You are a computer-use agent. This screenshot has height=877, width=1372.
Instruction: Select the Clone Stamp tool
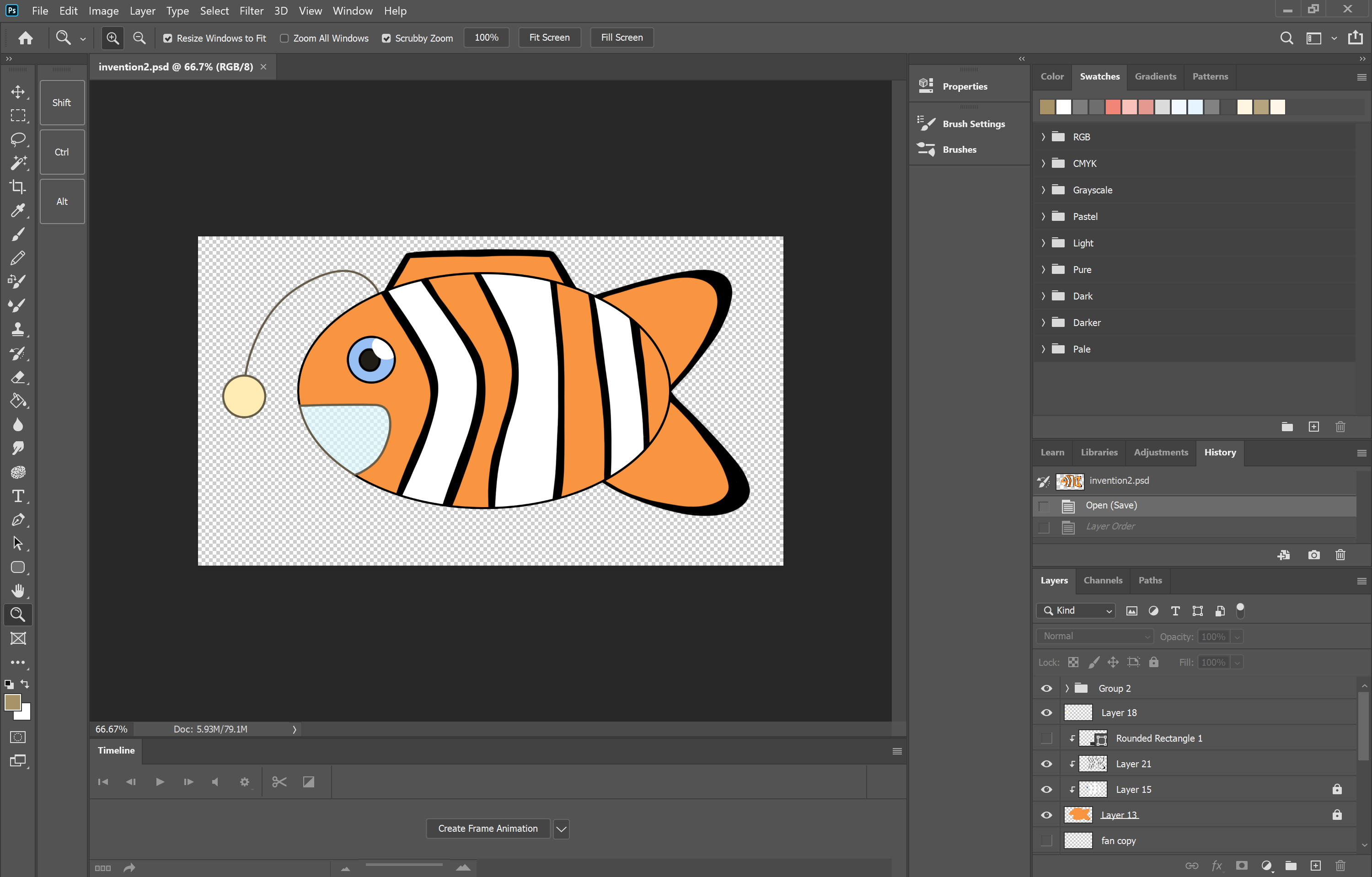pos(18,329)
